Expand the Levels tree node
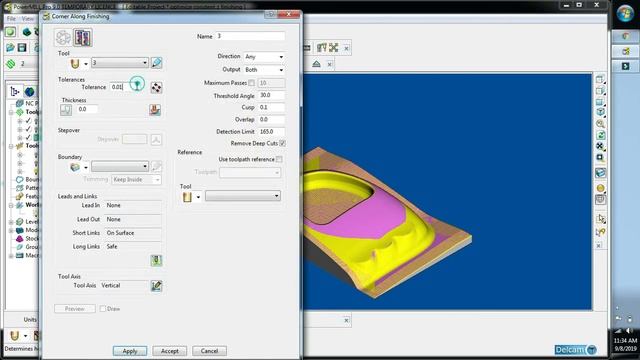 pos(11,222)
